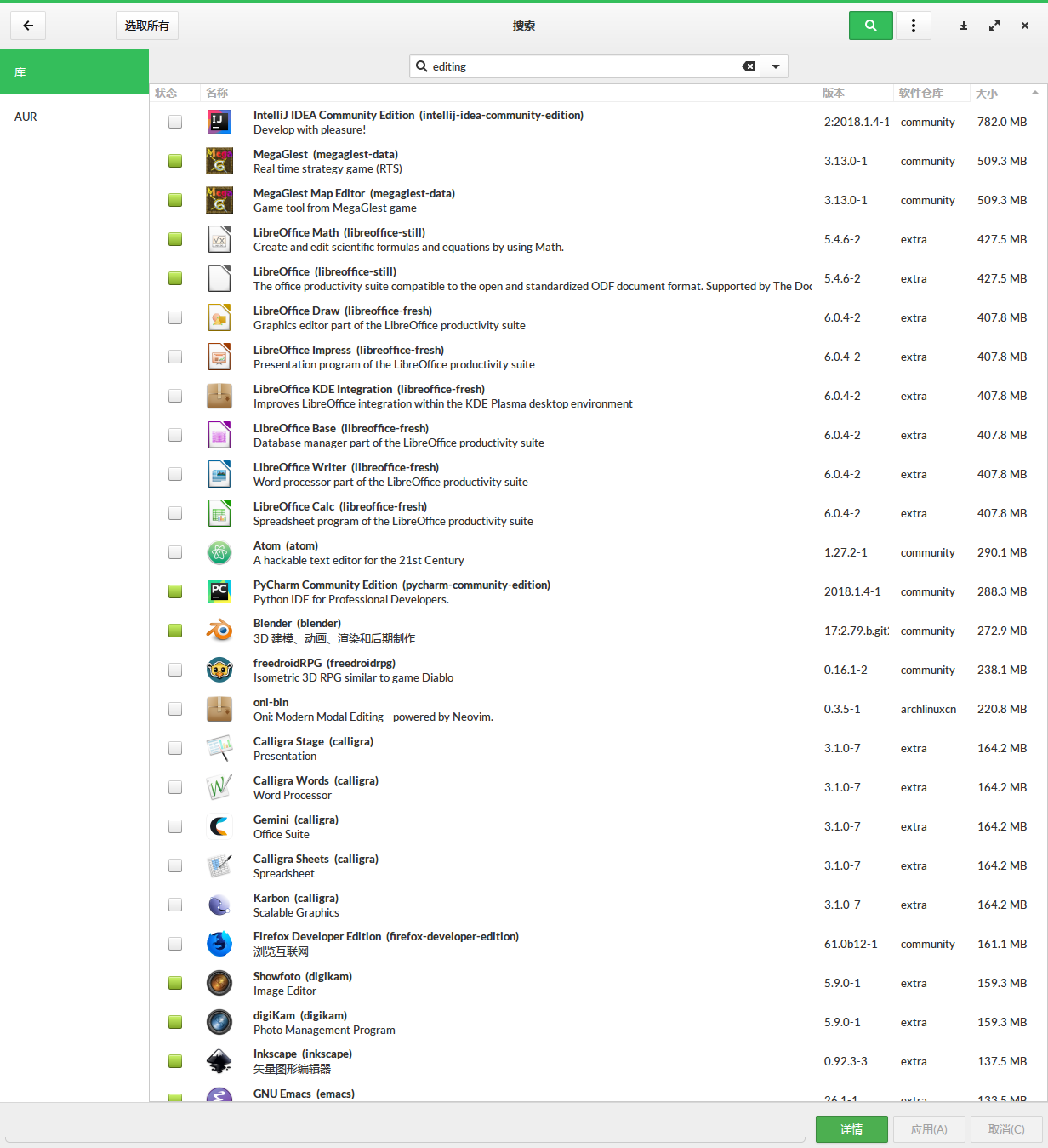The width and height of the screenshot is (1048, 1148).
Task: Sort by the 版本 column header
Action: click(x=855, y=93)
